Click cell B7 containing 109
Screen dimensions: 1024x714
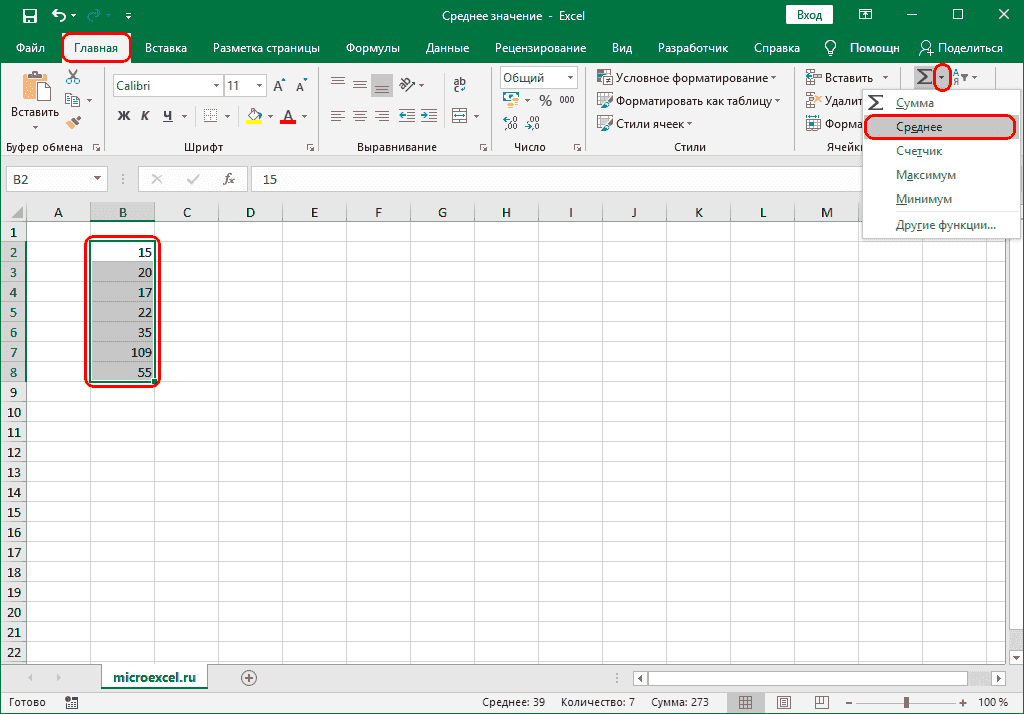tap(122, 352)
